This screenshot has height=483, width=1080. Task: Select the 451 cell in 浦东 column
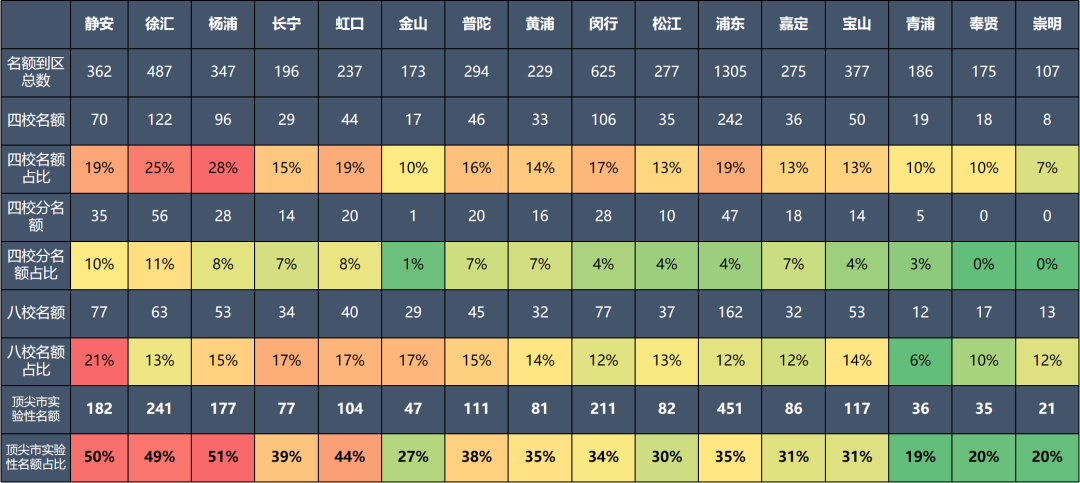(x=729, y=408)
